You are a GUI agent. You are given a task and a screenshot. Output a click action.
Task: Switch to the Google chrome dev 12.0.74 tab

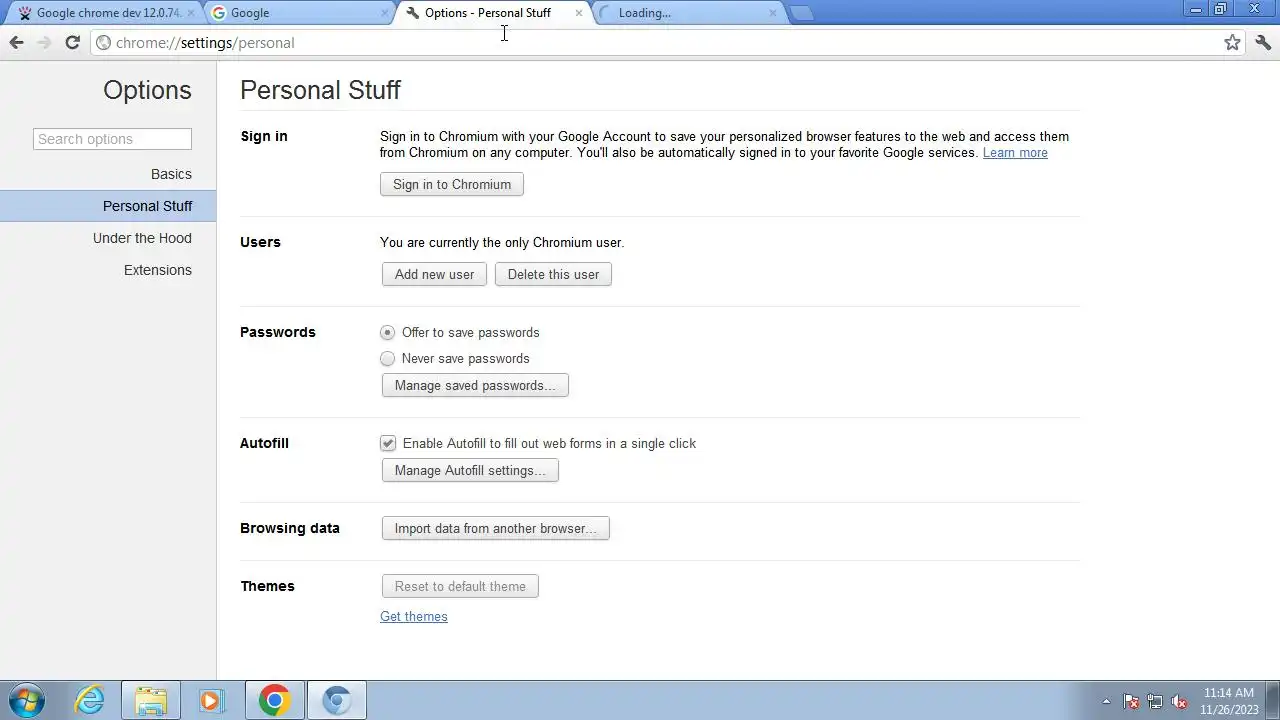104,13
